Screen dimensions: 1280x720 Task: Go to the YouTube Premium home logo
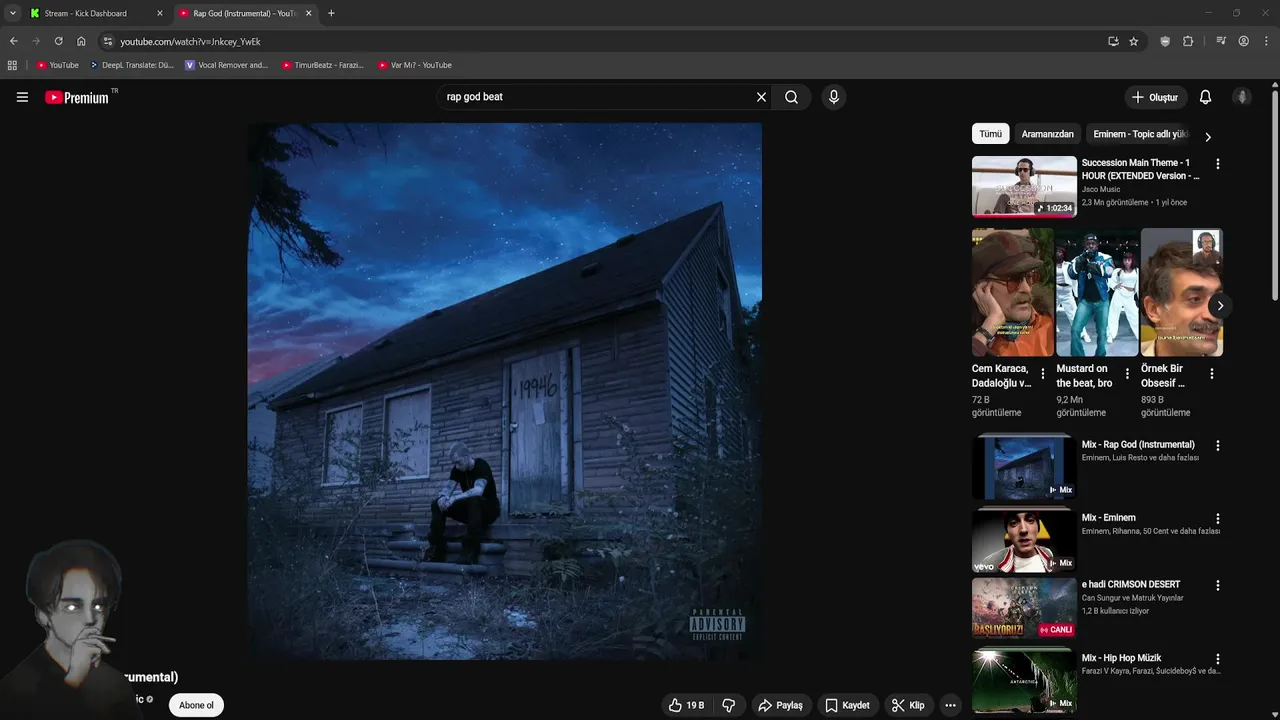click(x=78, y=97)
